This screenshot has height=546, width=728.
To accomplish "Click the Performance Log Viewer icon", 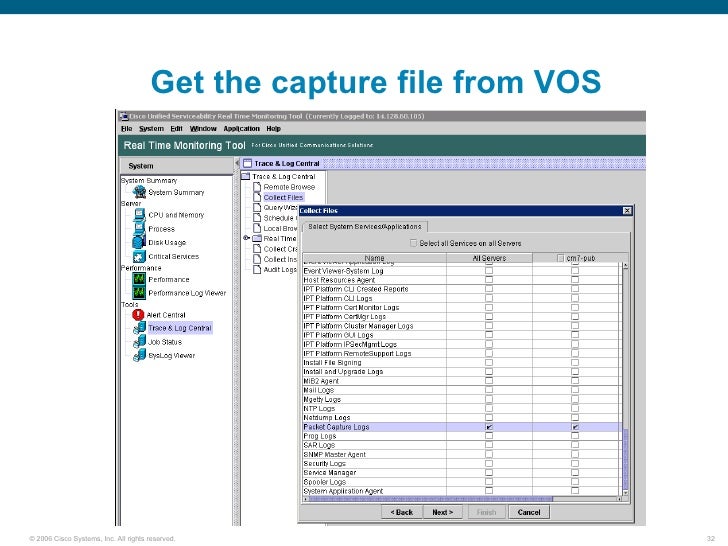I will (x=139, y=292).
